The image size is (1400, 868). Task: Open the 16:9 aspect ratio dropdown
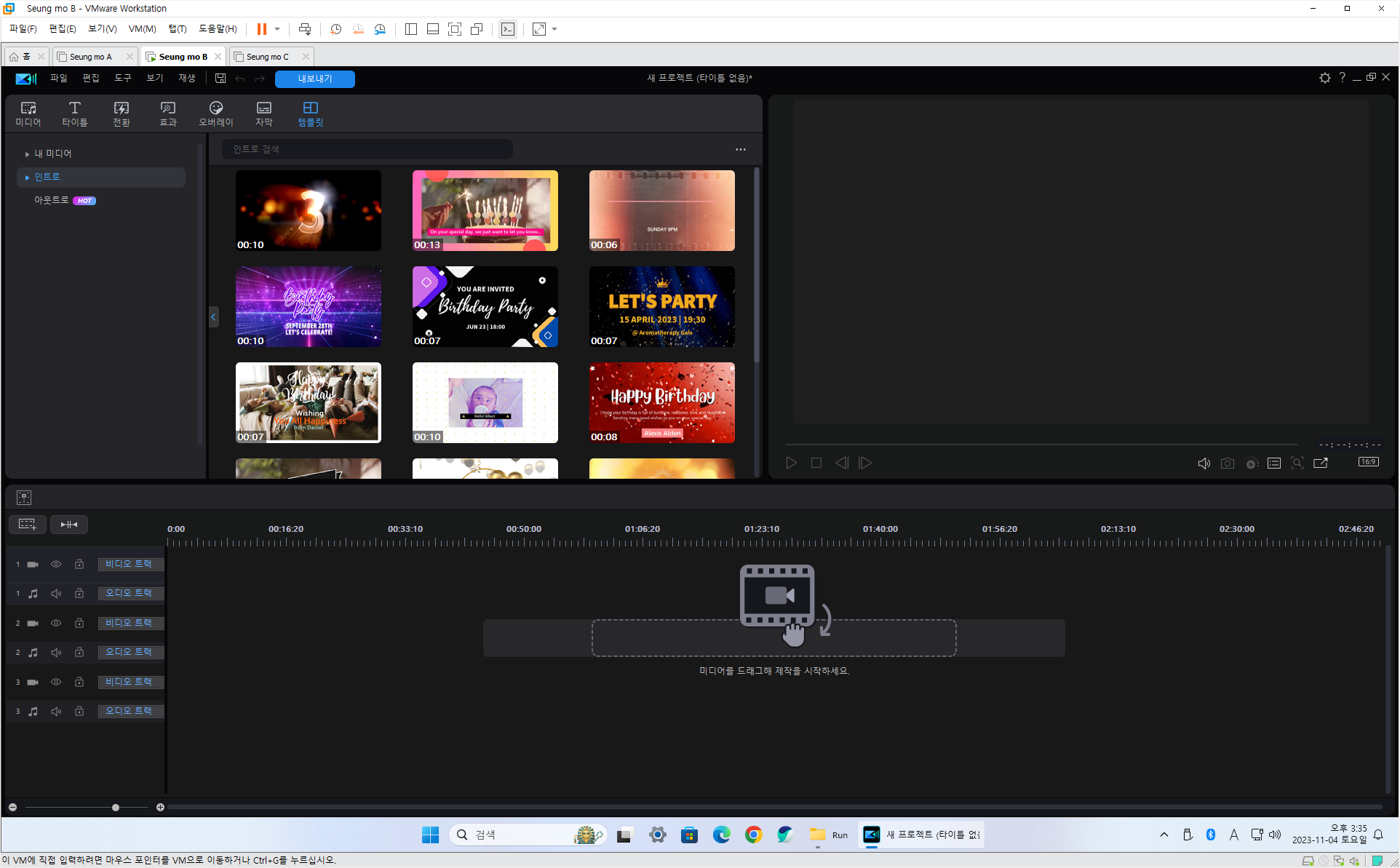point(1368,463)
